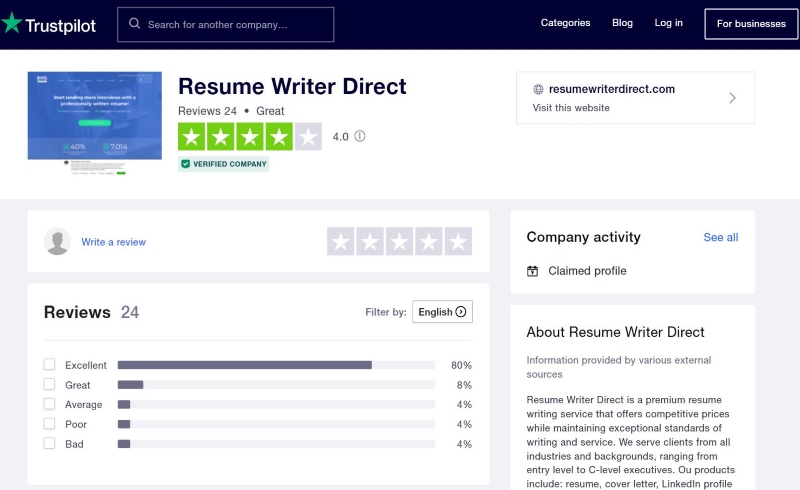Click the 80% percentage value
Screen dimensions: 800x490
pos(461,365)
